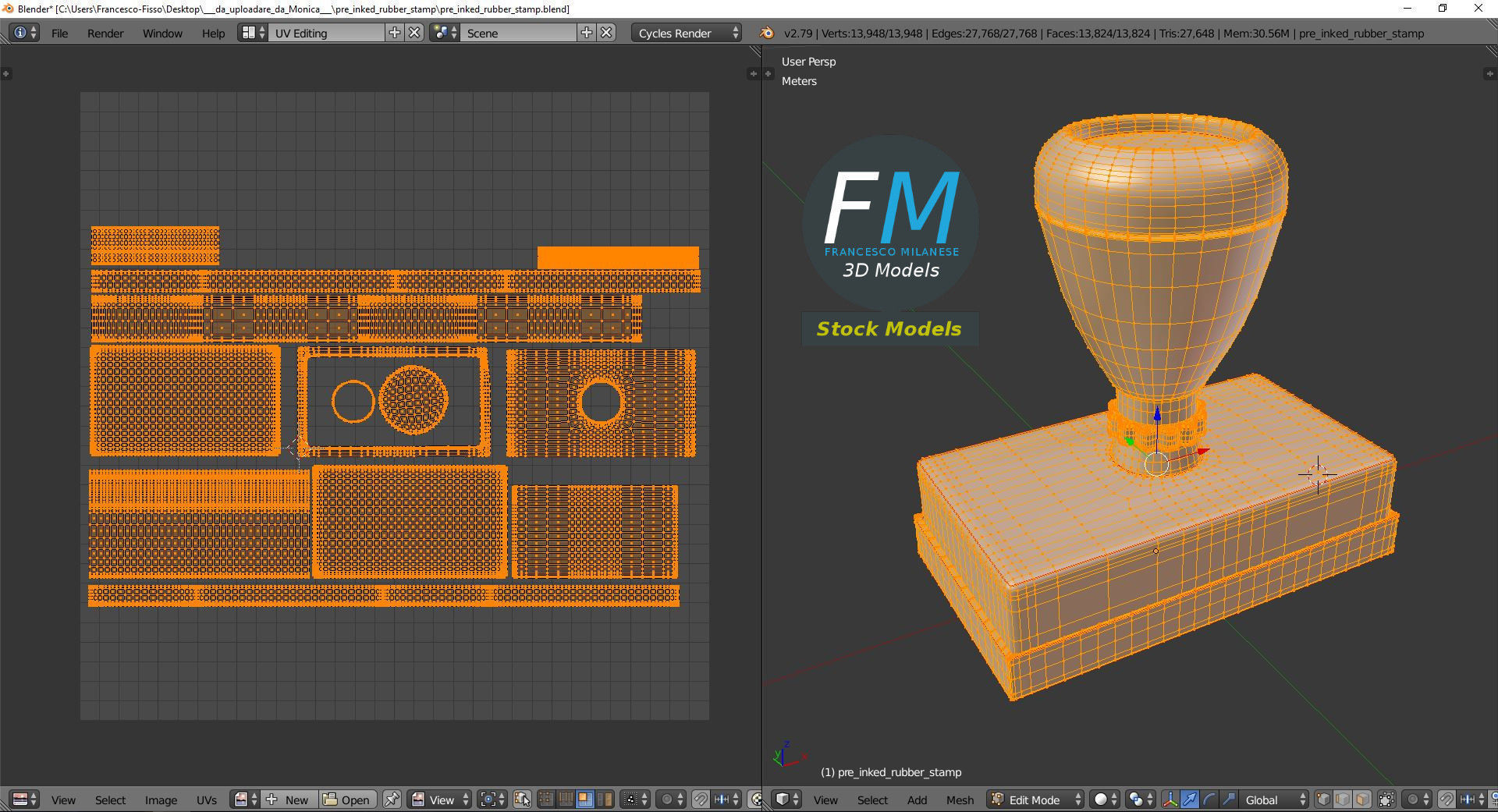Image resolution: width=1498 pixels, height=812 pixels.
Task: Toggle the 3D manipulator widget
Action: pyautogui.click(x=1170, y=800)
